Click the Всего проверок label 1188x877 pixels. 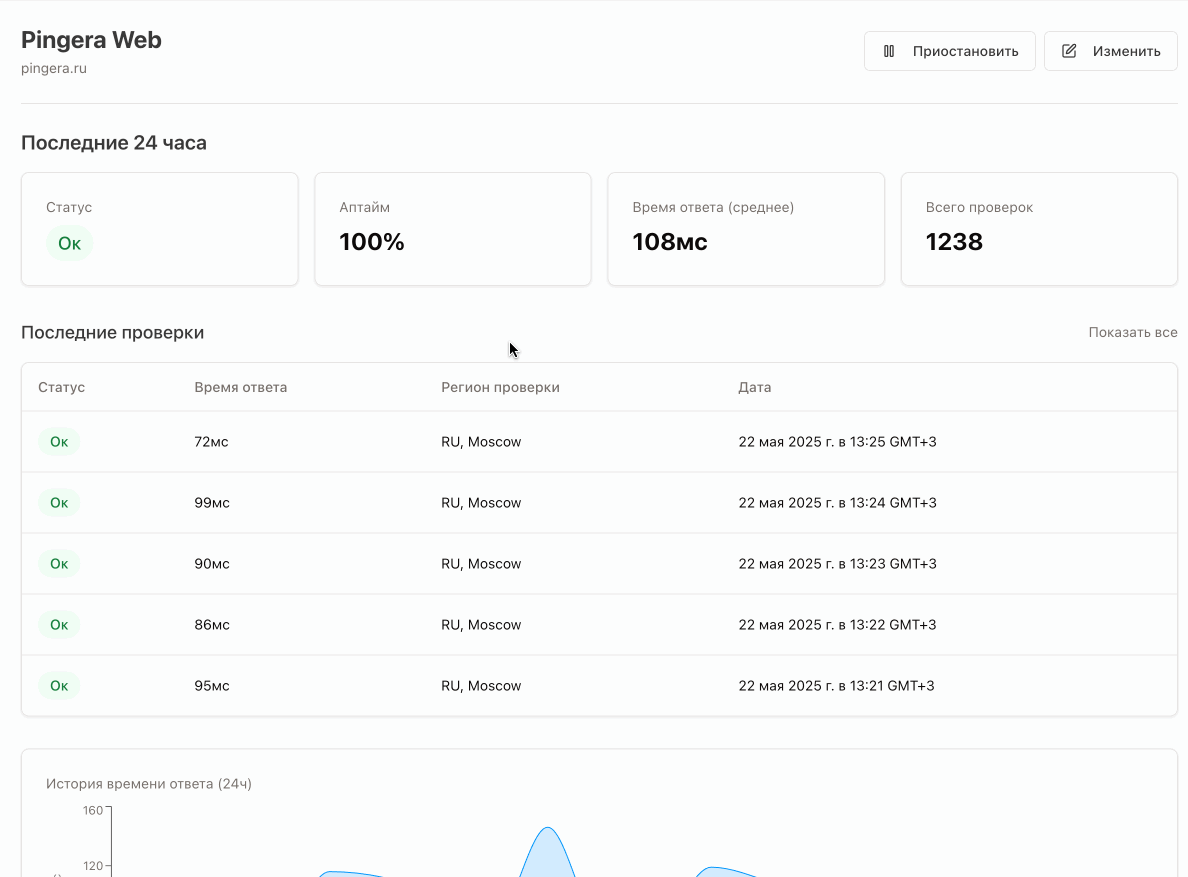pyautogui.click(x=979, y=208)
